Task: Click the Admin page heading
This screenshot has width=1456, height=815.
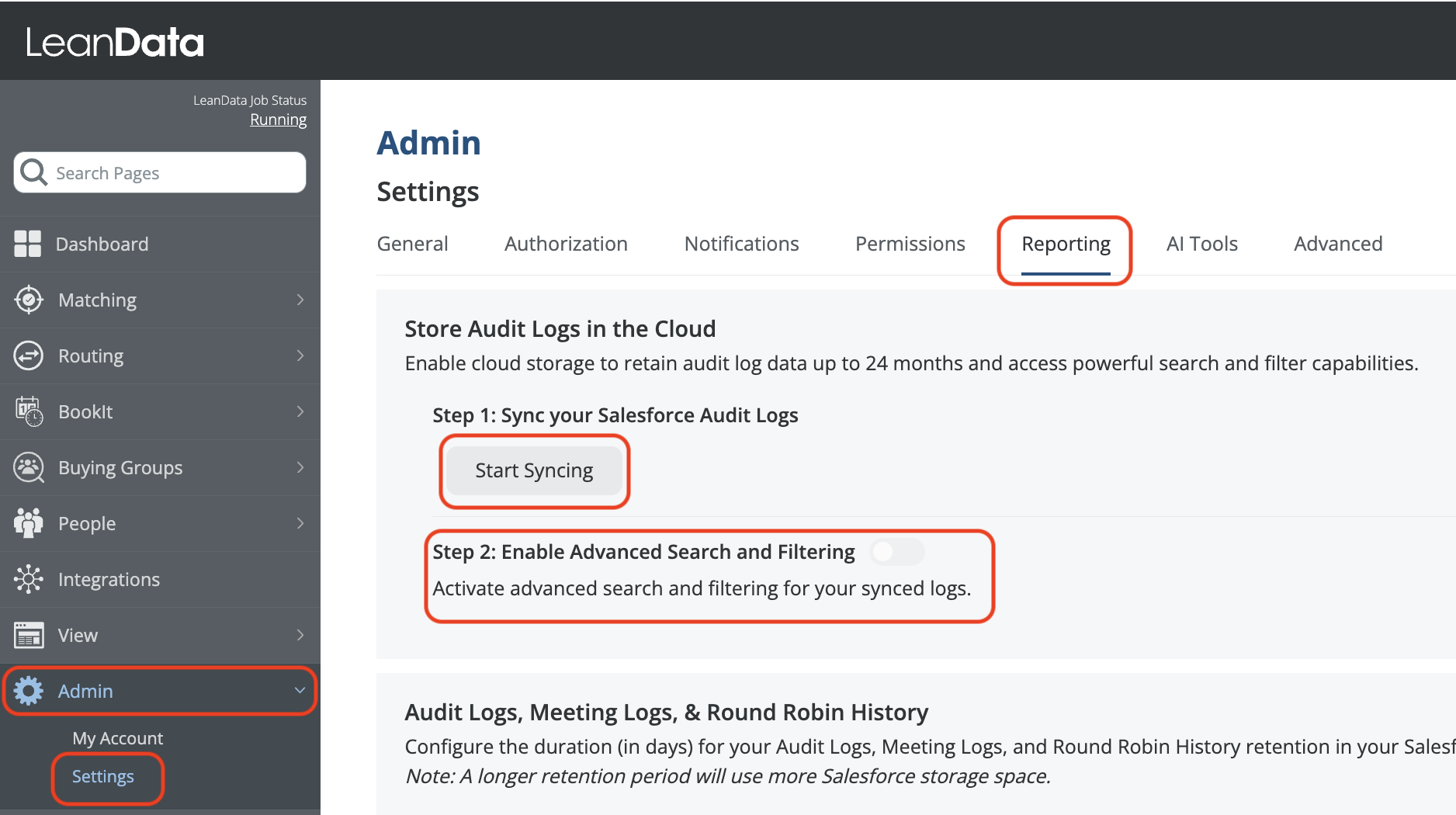Action: click(x=428, y=143)
